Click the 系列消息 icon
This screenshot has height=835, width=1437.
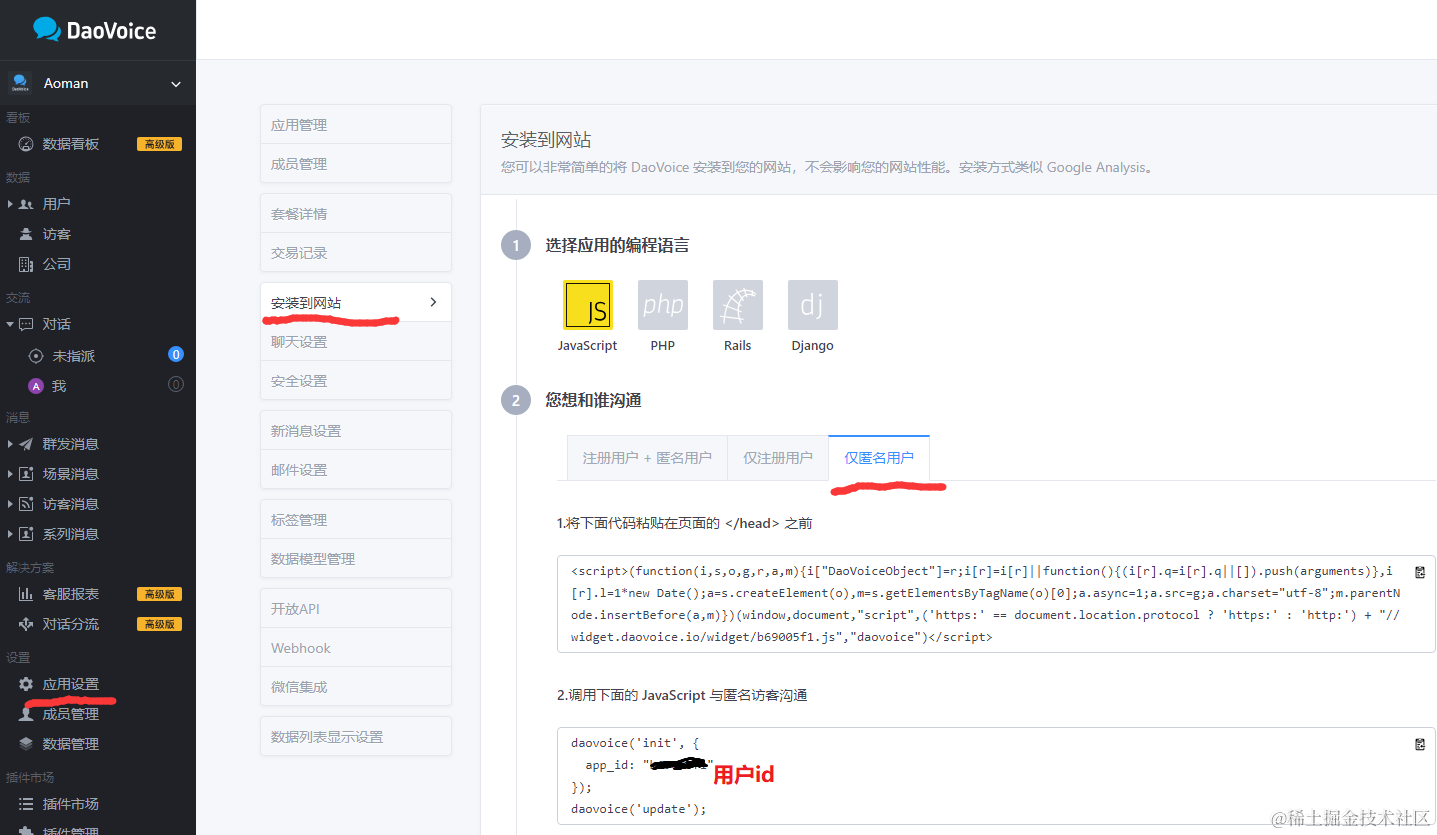pos(26,534)
